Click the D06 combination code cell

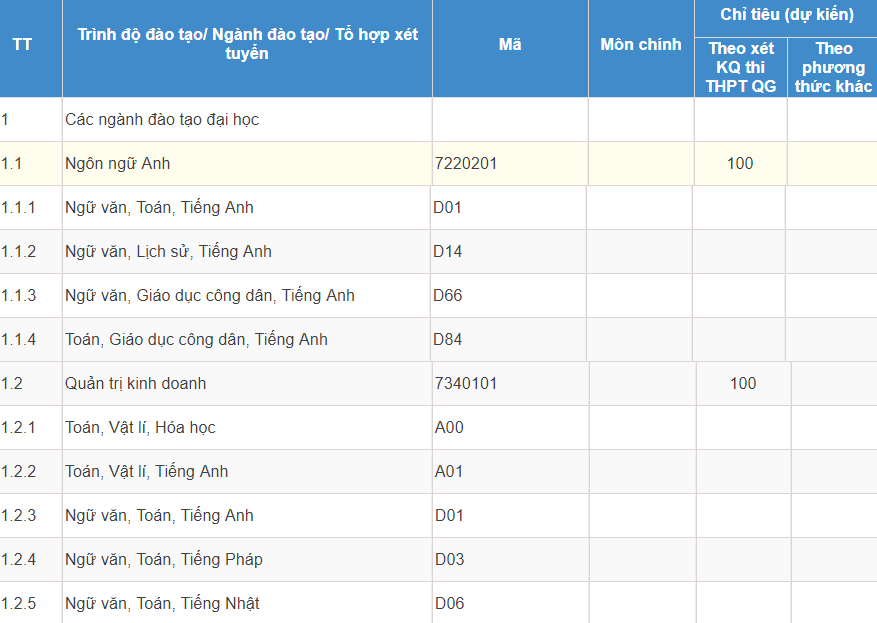coord(449,604)
